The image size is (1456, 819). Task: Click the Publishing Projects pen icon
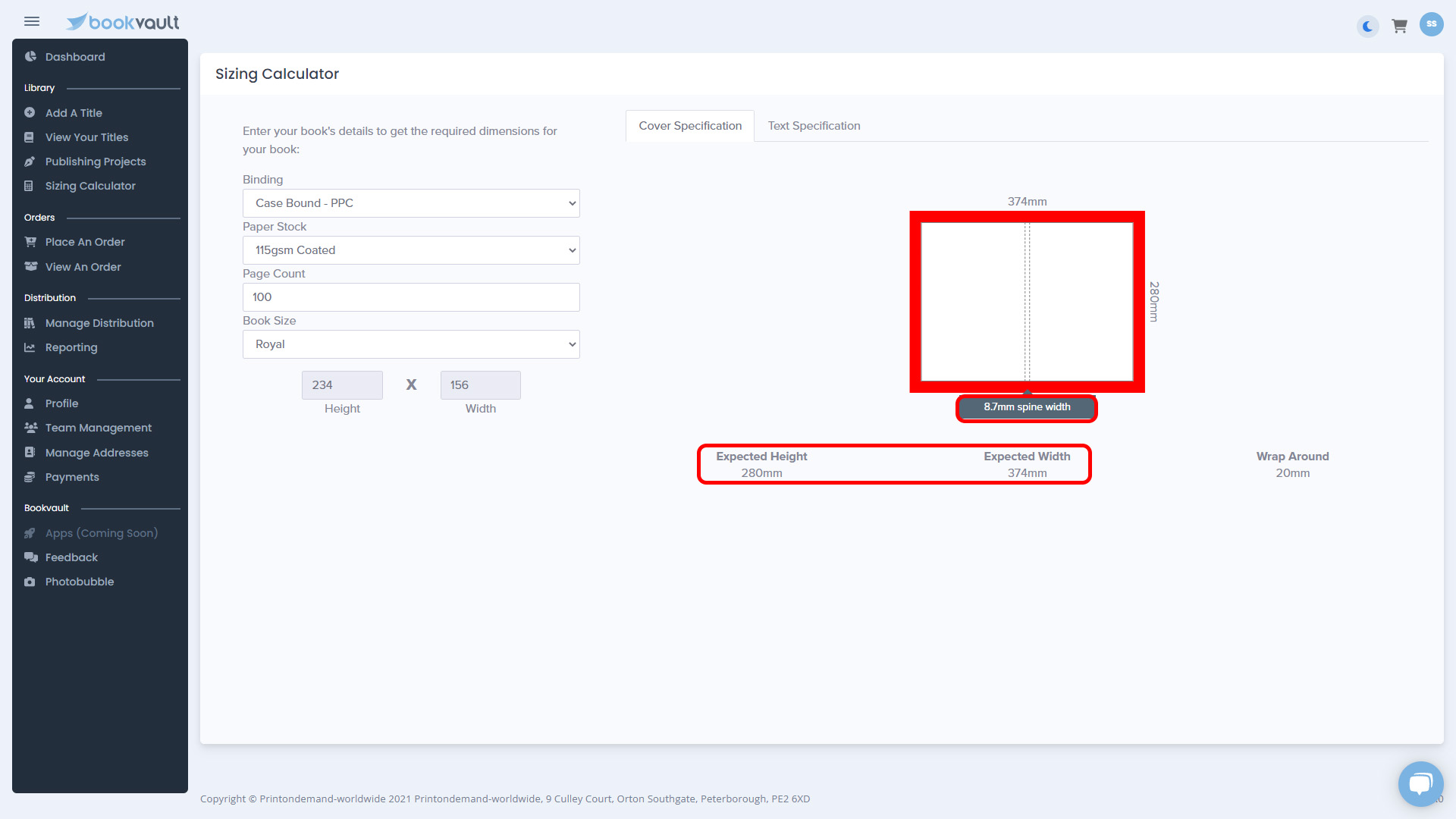(30, 162)
